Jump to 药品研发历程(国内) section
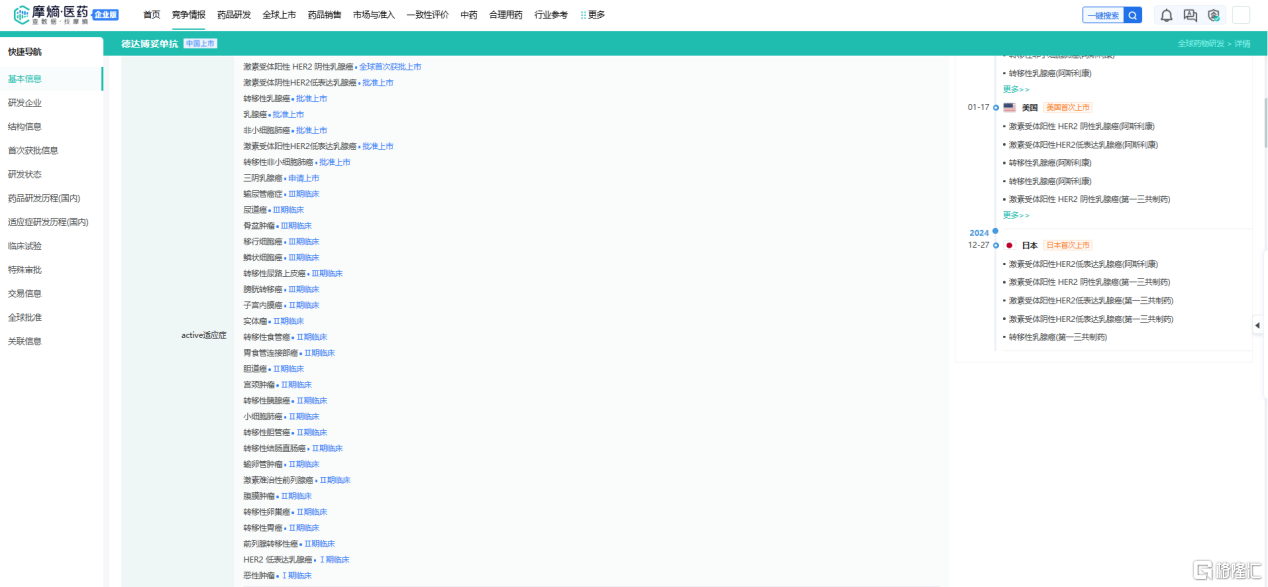Screen dimensions: 1268x587 pyautogui.click(x=44, y=198)
